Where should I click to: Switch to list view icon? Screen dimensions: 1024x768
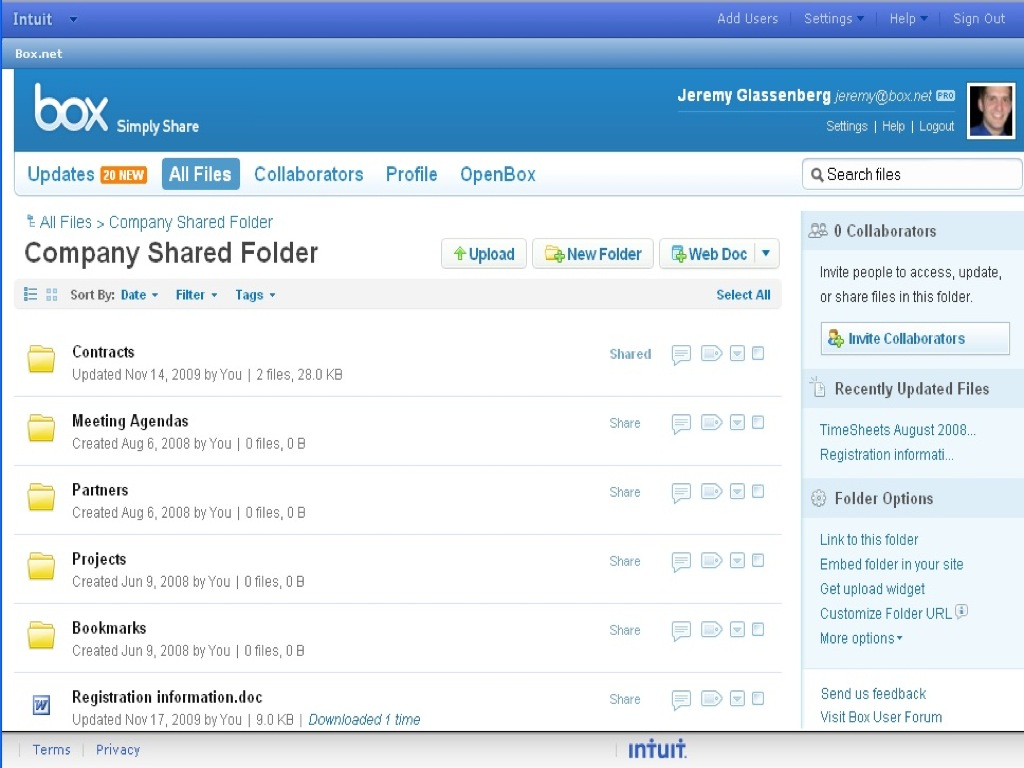click(x=30, y=295)
